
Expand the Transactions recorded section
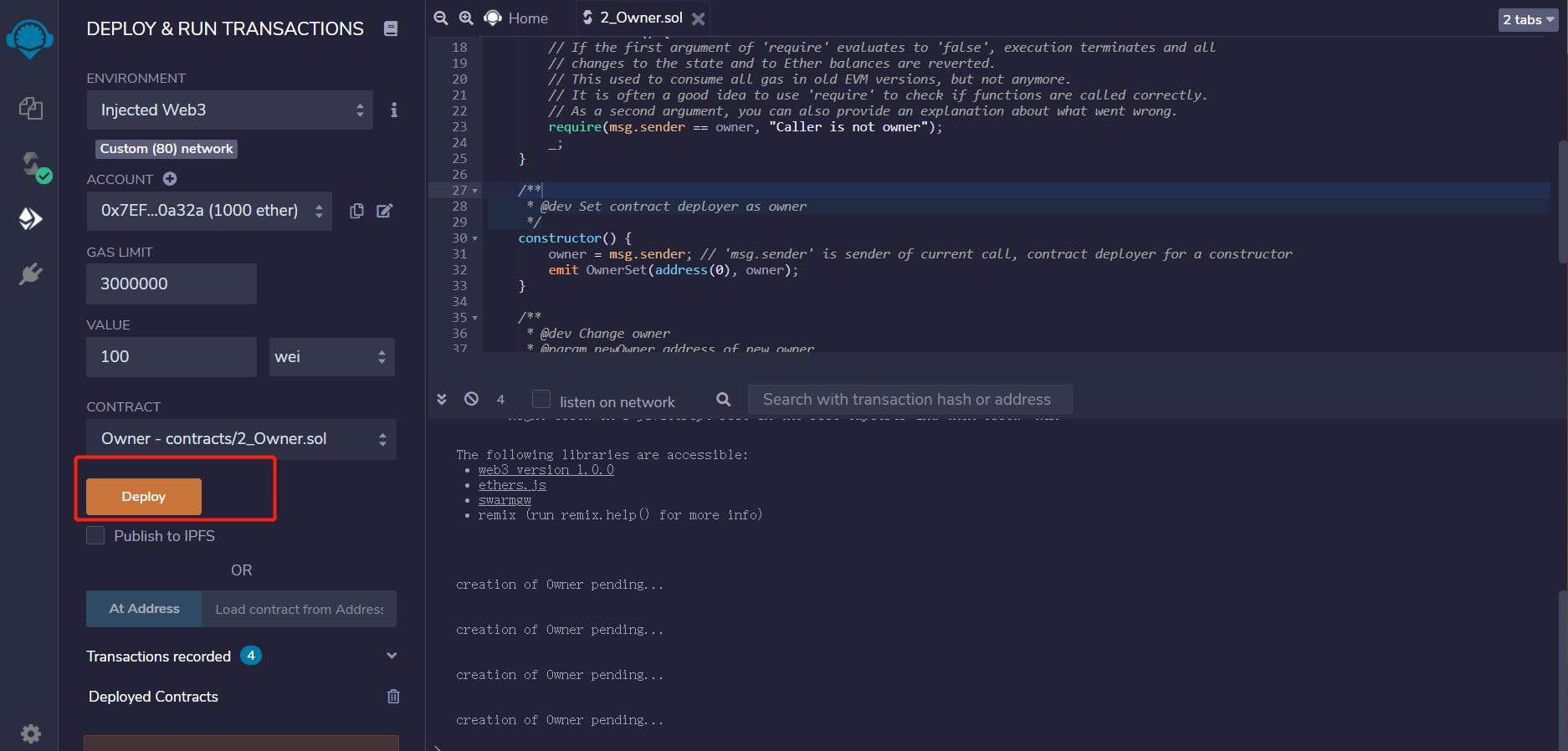tap(392, 656)
